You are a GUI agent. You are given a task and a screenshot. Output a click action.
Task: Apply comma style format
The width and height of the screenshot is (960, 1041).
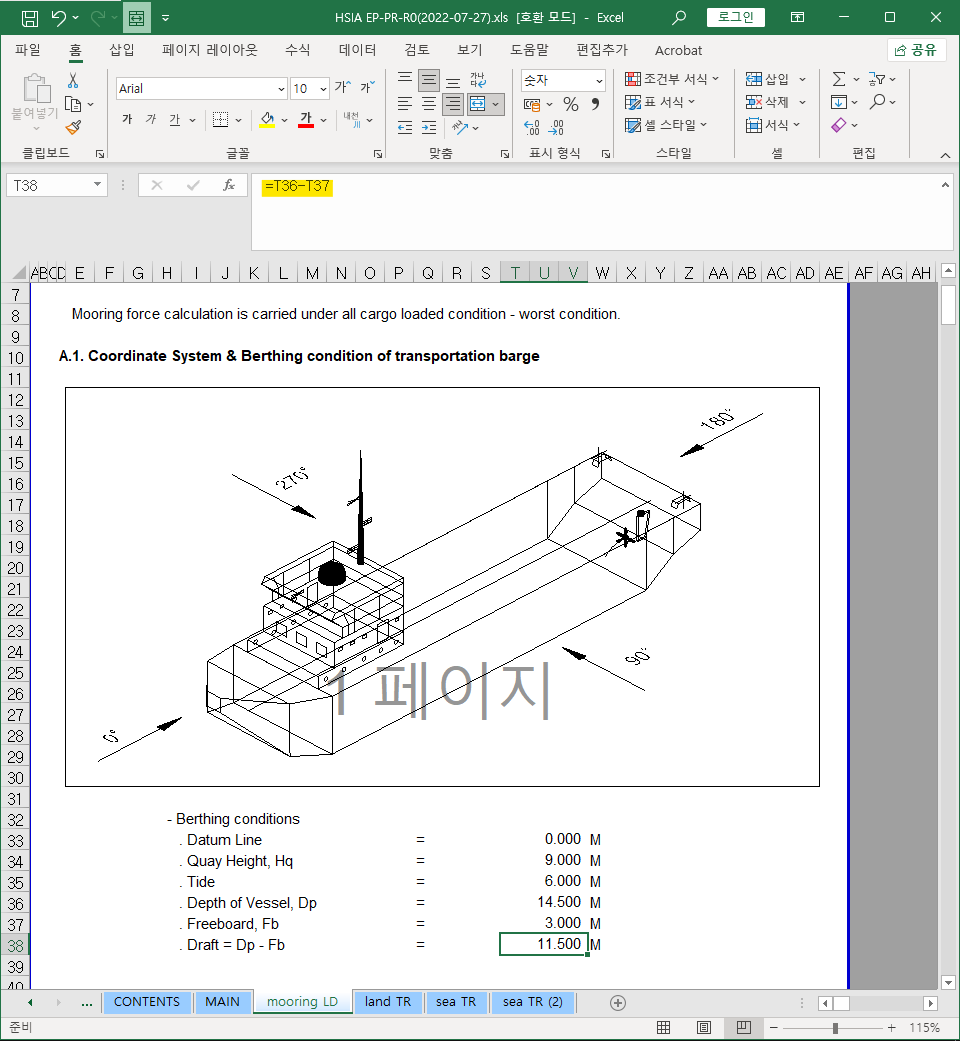[x=596, y=104]
